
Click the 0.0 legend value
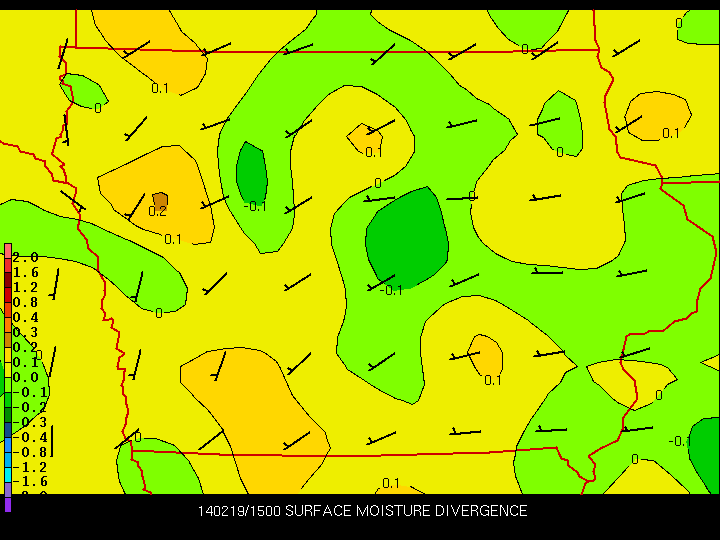pyautogui.click(x=25, y=377)
